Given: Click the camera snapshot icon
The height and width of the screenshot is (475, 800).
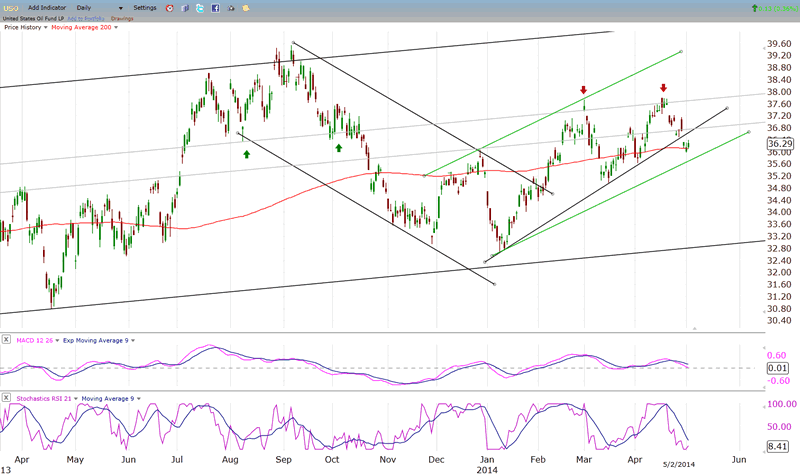Looking at the screenshot, I should [x=232, y=7].
